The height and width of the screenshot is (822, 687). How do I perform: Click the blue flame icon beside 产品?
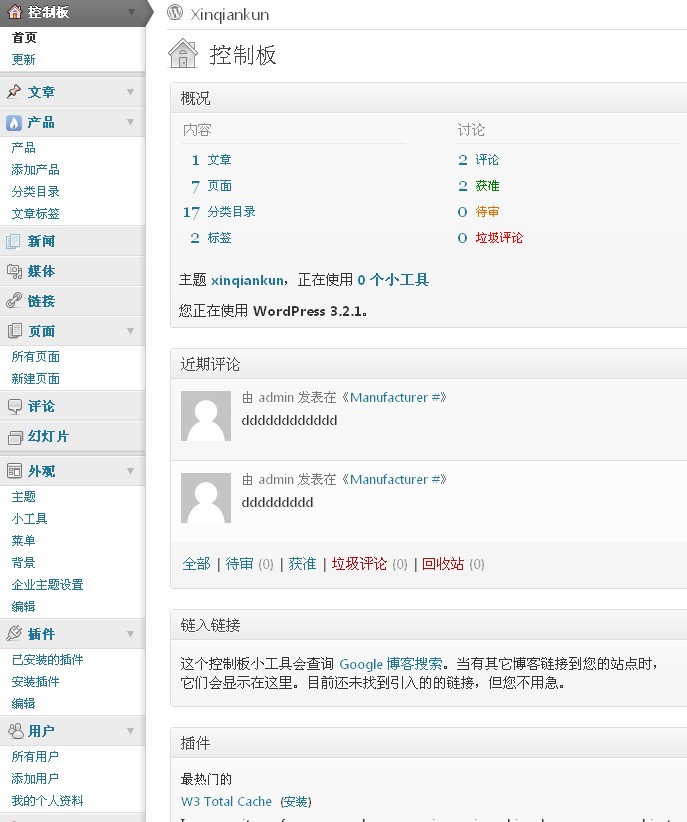(14, 122)
